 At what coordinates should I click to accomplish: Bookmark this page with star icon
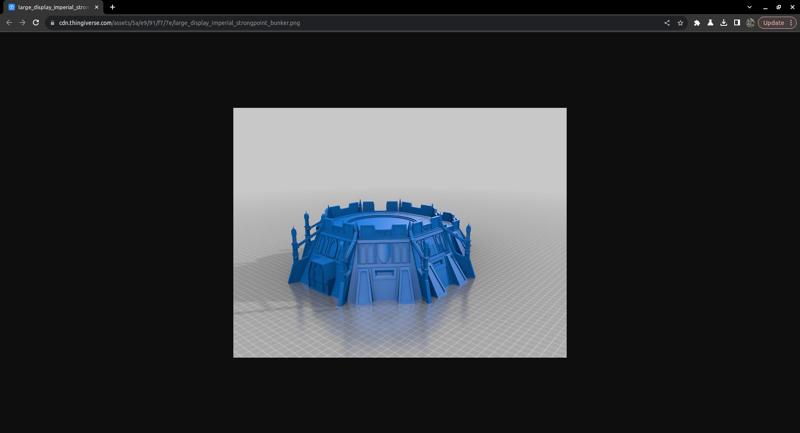(x=680, y=23)
